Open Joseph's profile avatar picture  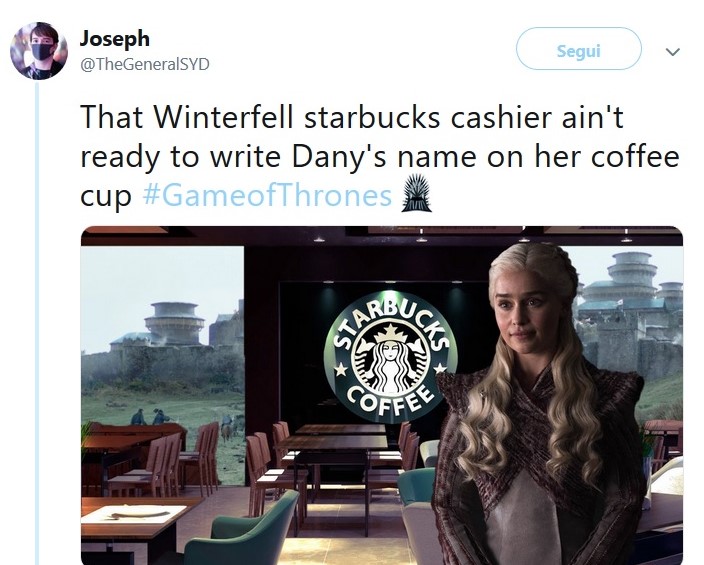pyautogui.click(x=39, y=50)
